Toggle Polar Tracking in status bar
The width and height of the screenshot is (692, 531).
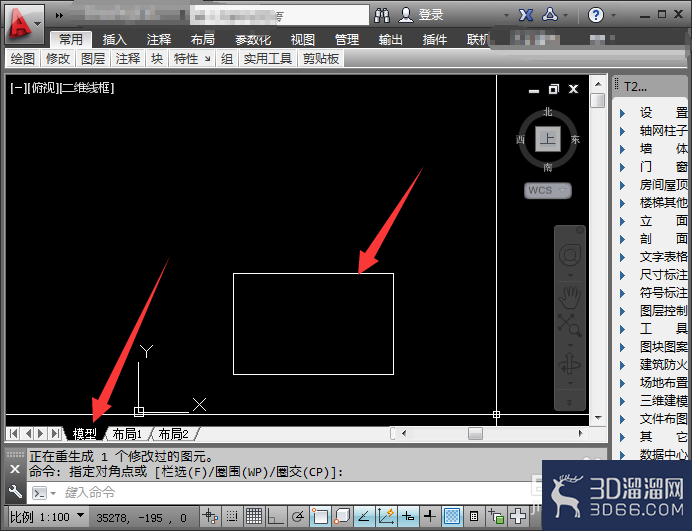(x=298, y=516)
